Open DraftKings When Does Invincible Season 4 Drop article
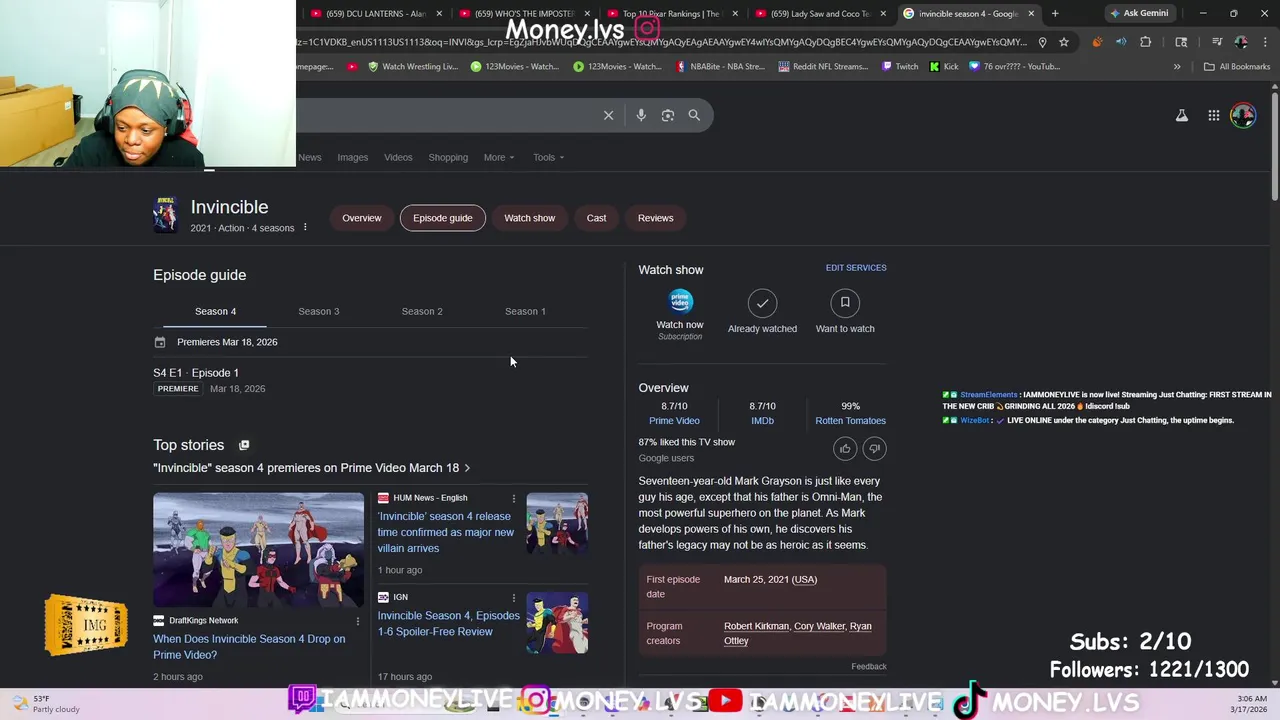 tap(249, 647)
